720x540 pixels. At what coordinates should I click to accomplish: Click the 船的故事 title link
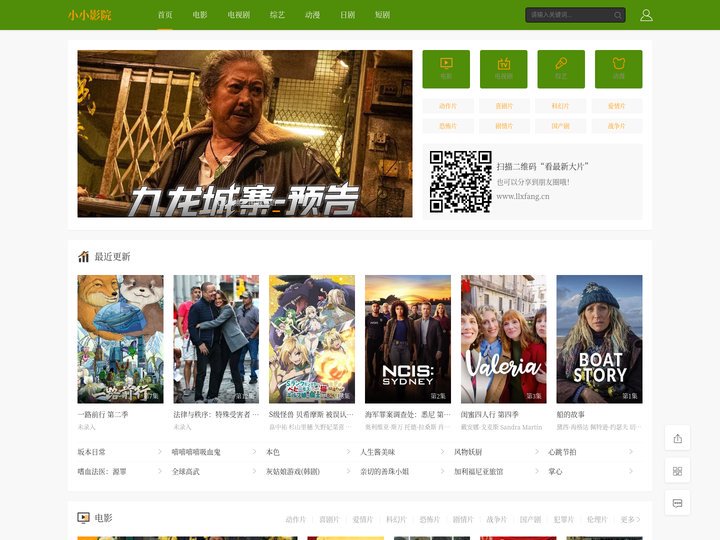(x=571, y=414)
